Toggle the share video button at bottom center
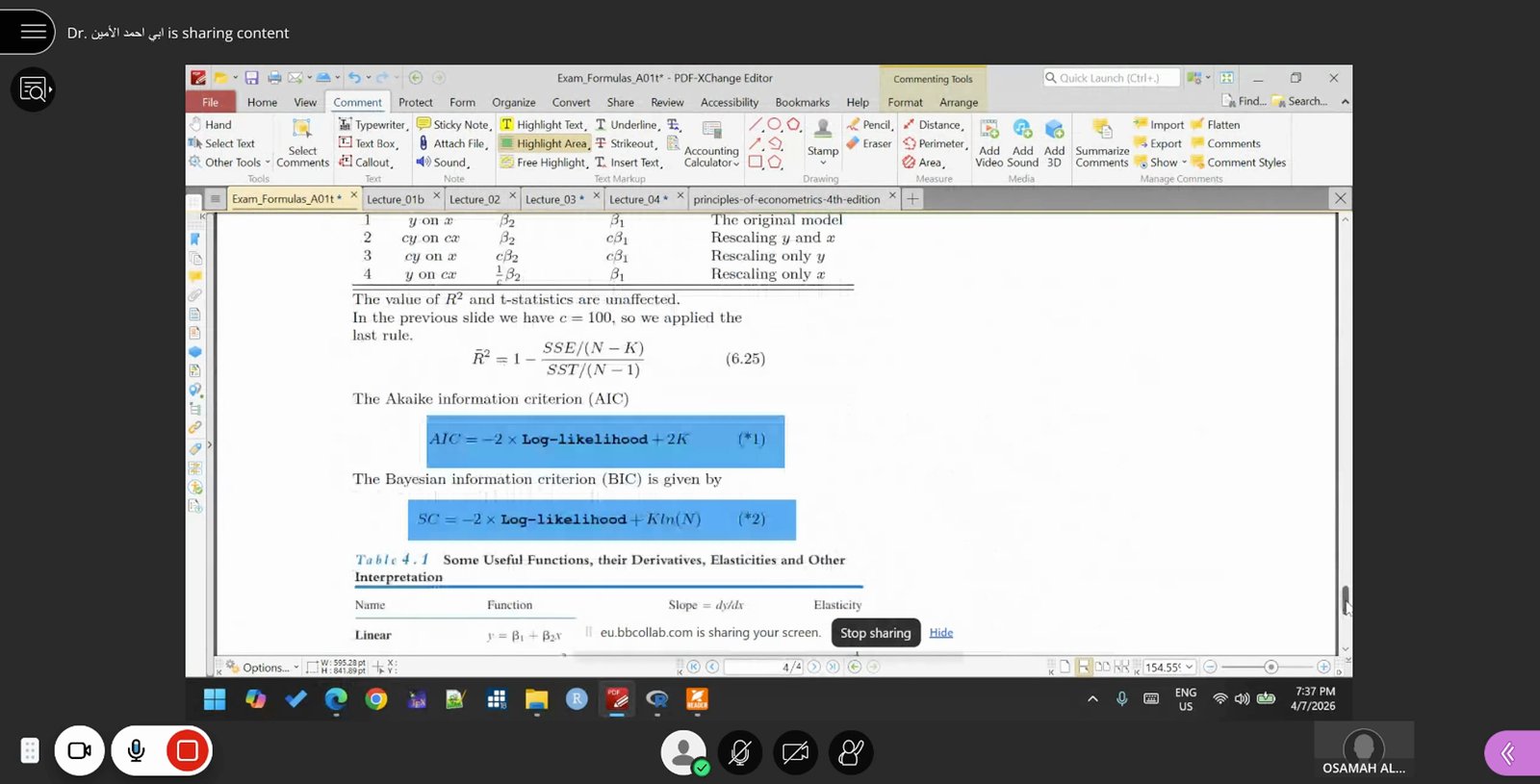1540x784 pixels. tap(795, 752)
